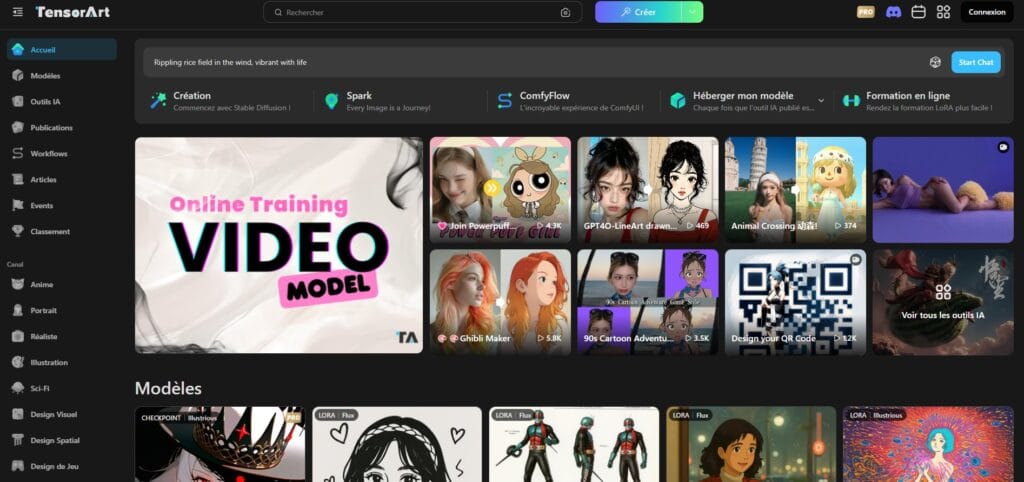Click the Publications sidebar icon

(x=18, y=127)
